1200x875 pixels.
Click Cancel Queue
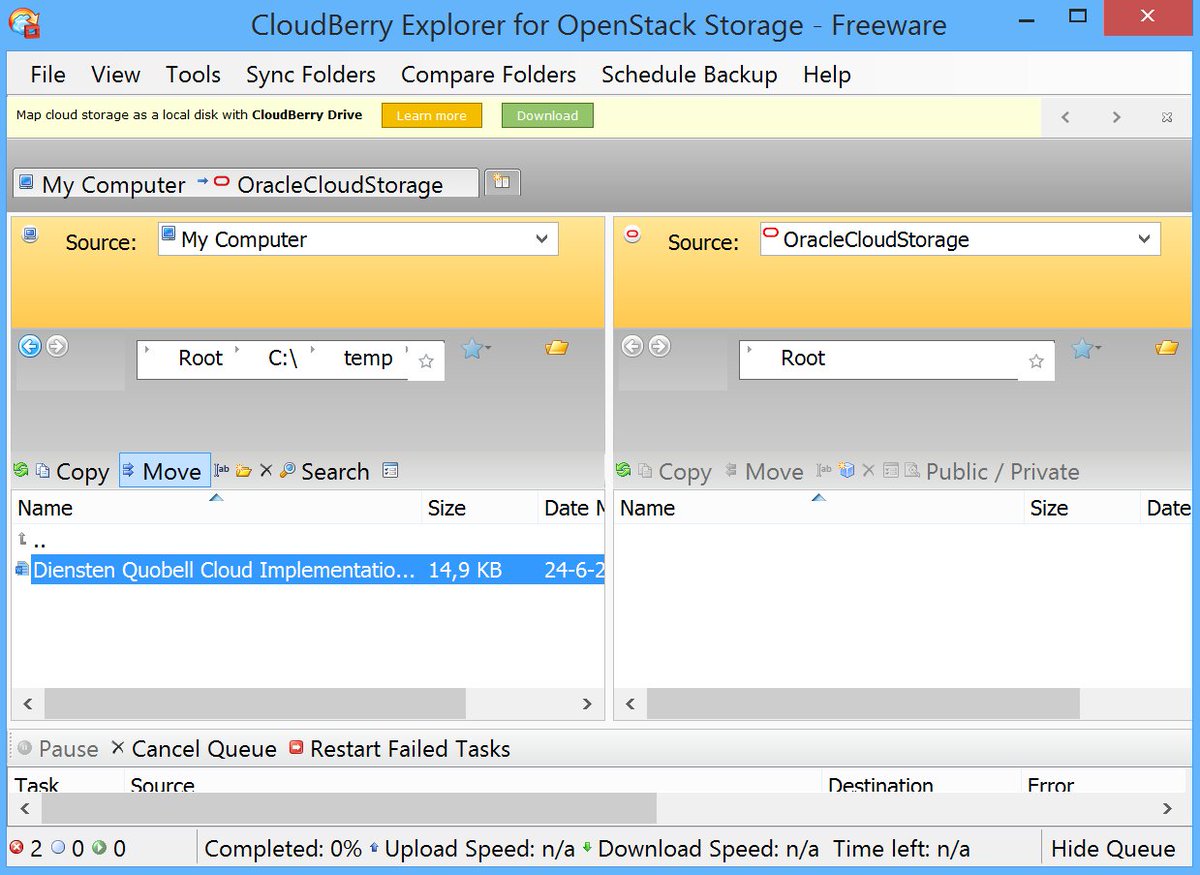pos(193,749)
